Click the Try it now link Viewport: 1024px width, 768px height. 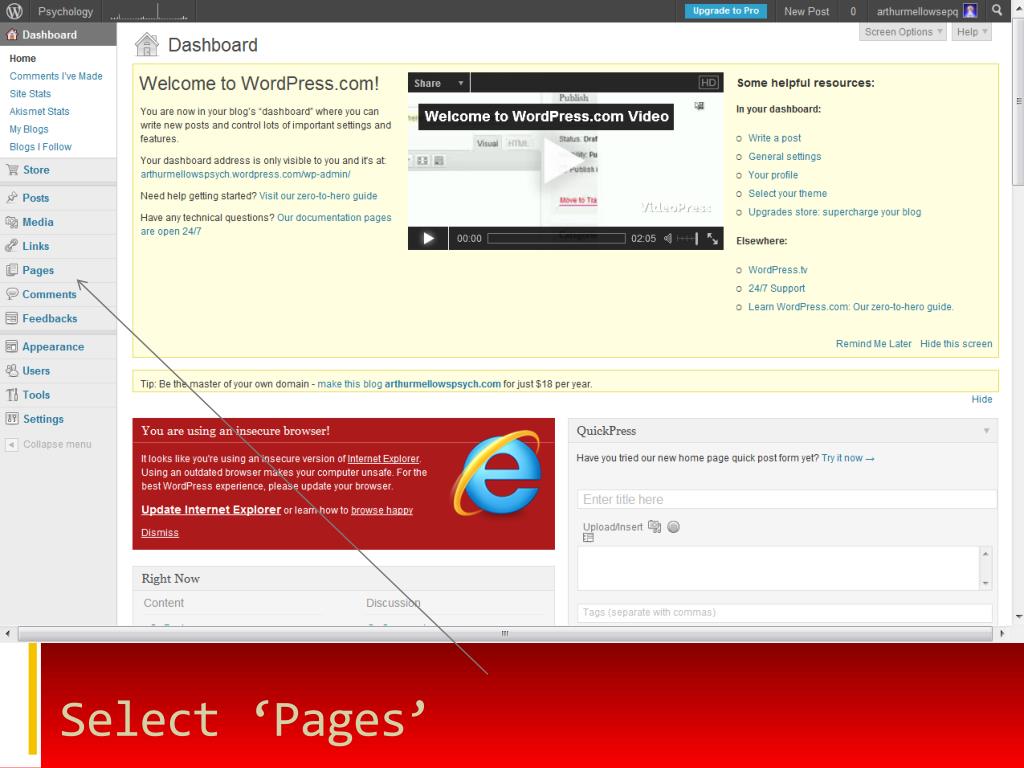click(x=847, y=458)
